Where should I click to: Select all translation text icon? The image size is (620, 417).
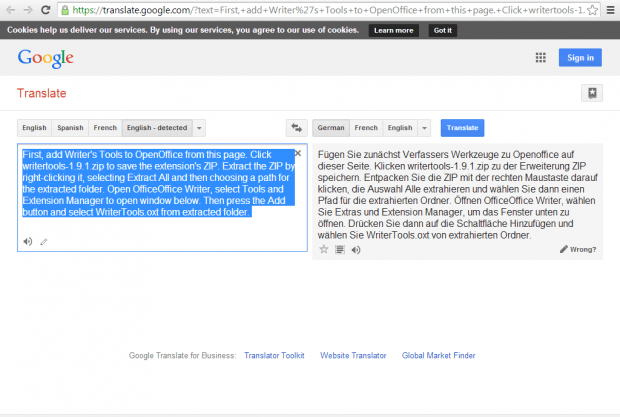click(340, 249)
